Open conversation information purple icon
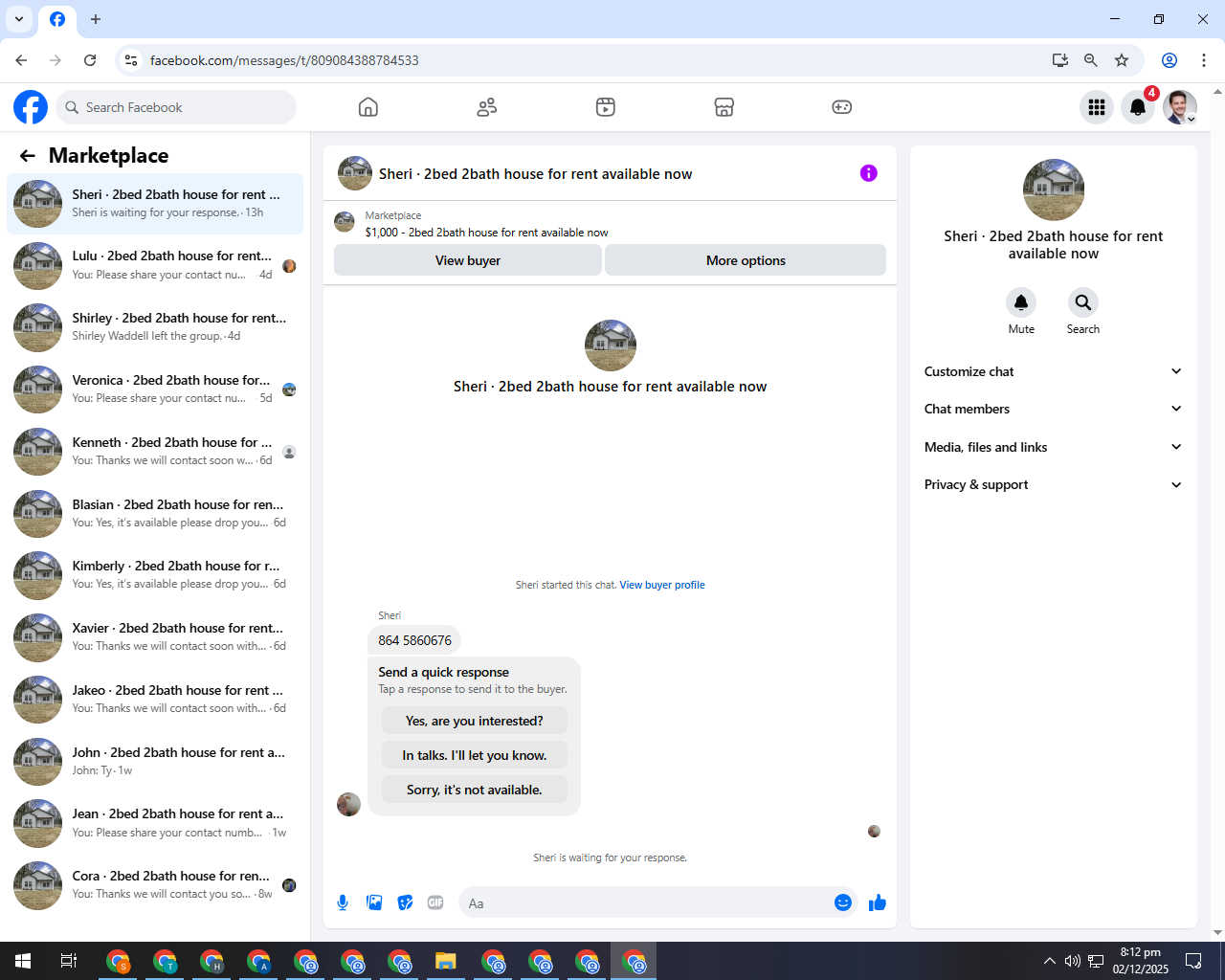 click(x=869, y=173)
